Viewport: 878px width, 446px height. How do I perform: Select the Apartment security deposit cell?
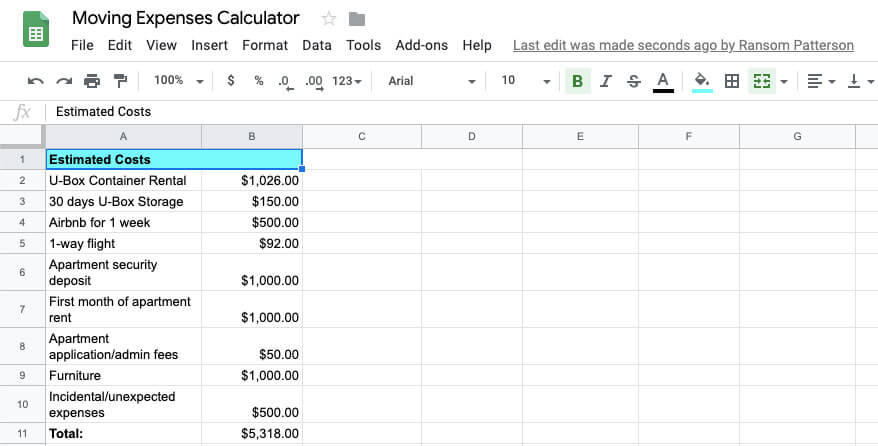123,273
